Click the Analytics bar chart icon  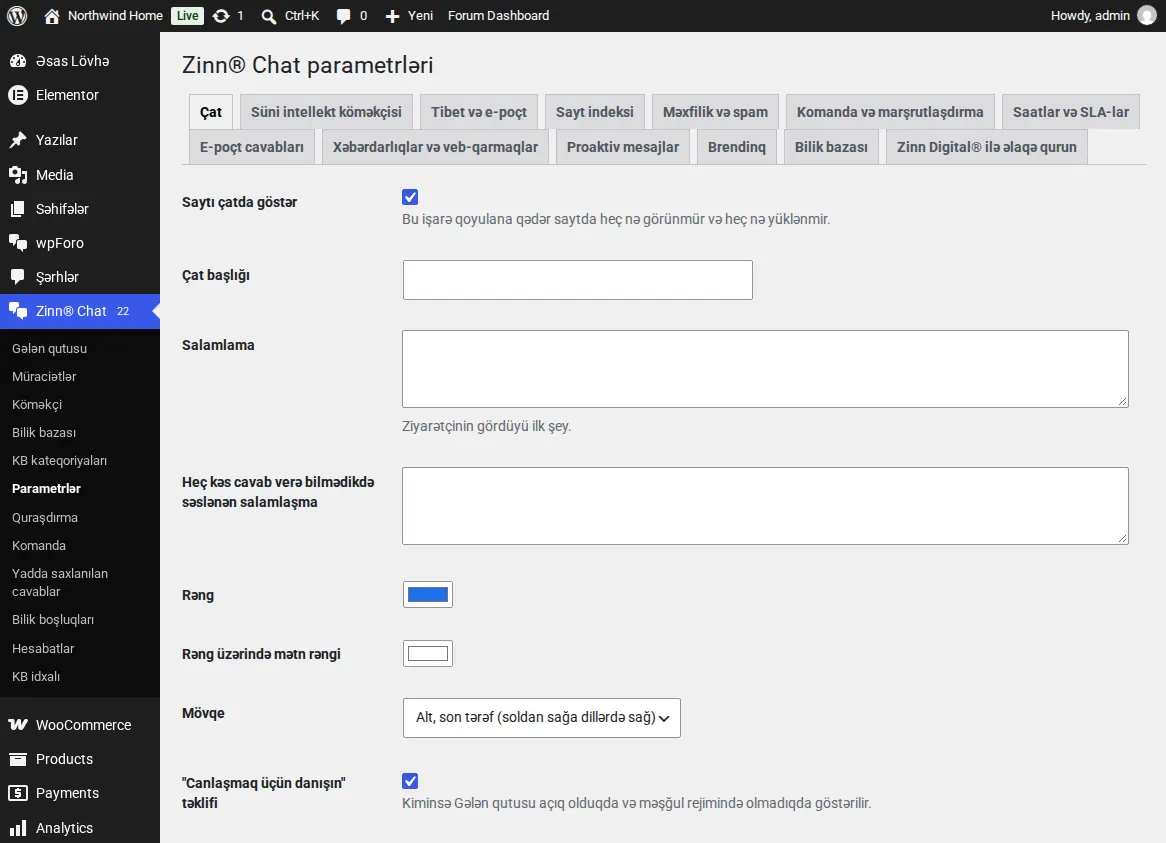(18, 828)
